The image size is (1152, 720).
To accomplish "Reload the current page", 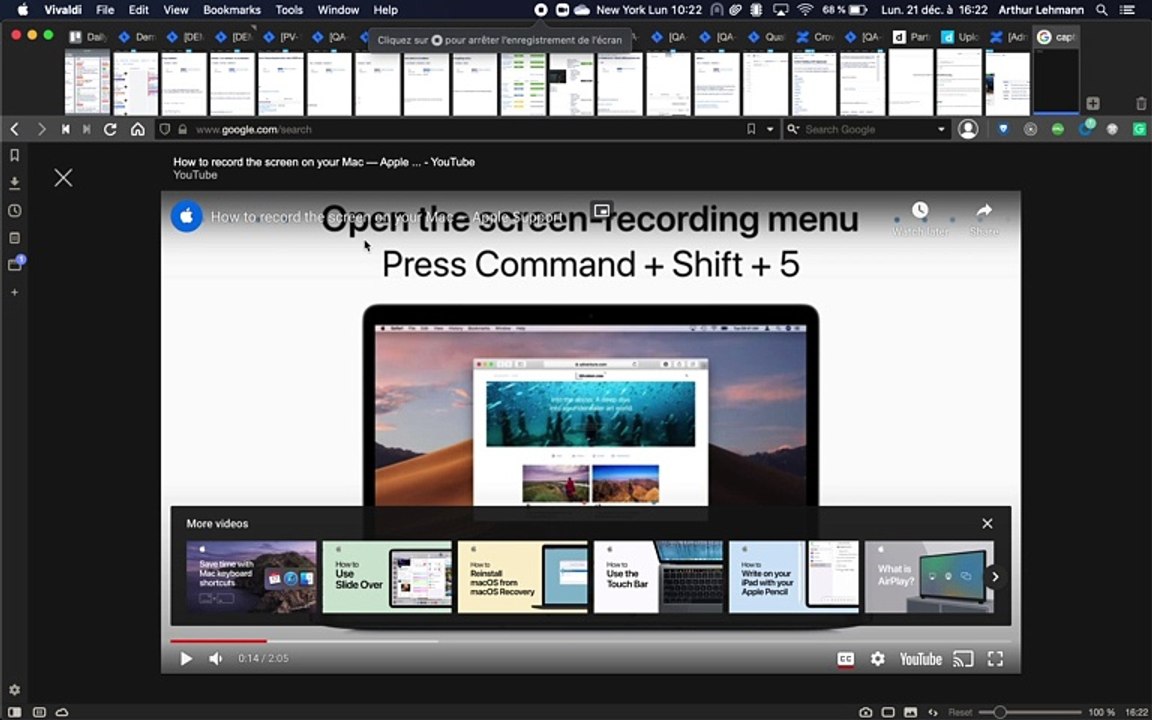I will 110,129.
